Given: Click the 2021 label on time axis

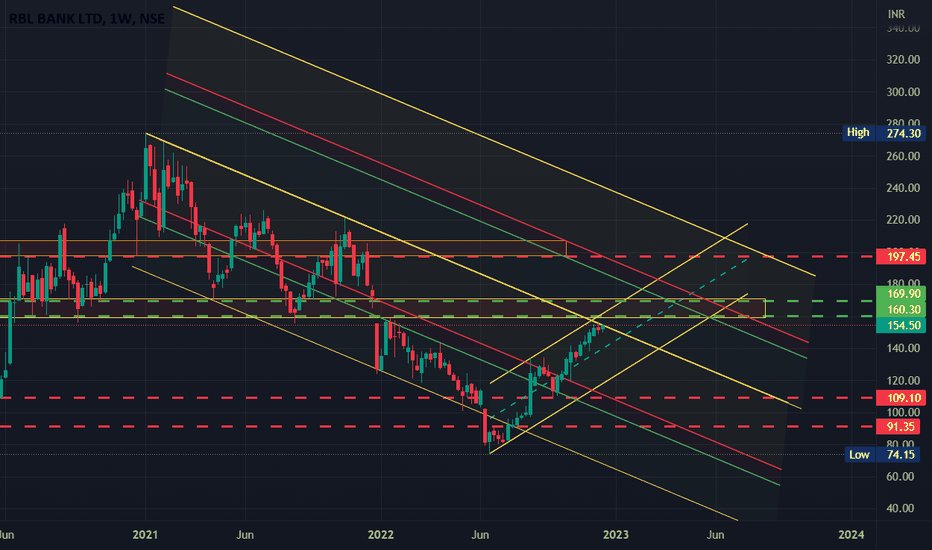Looking at the screenshot, I should pos(145,535).
